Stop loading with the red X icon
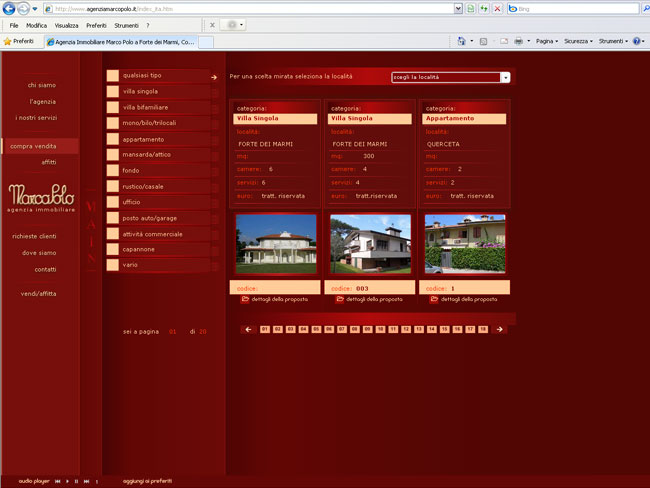Viewport: 650px width, 488px height. [x=497, y=8]
